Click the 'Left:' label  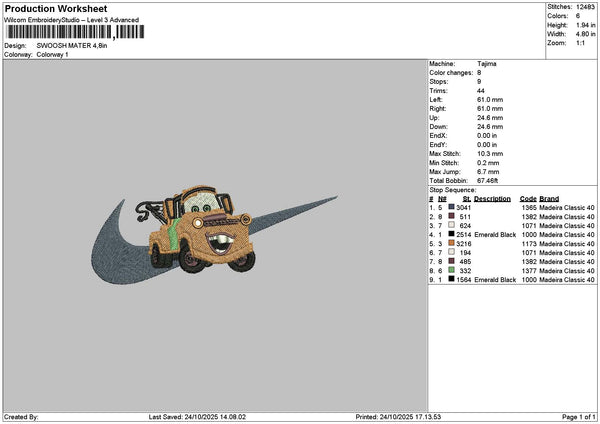436,99
